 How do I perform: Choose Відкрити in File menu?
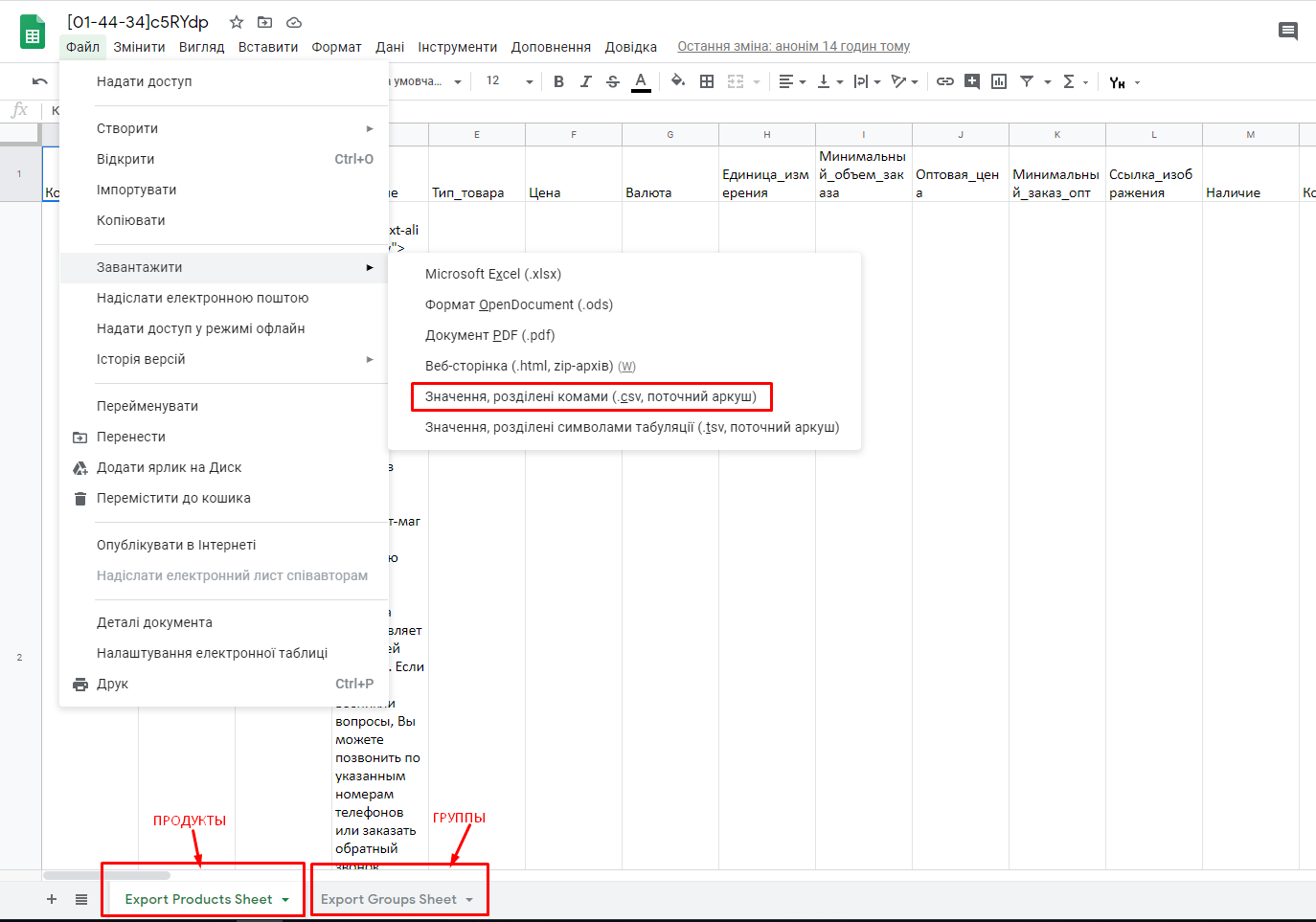tap(224, 159)
